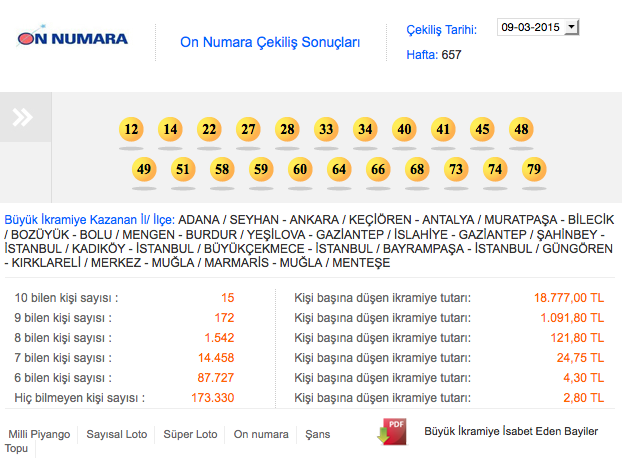Click yellow ball number 33
Viewport: 622px width, 468px height.
[326, 129]
